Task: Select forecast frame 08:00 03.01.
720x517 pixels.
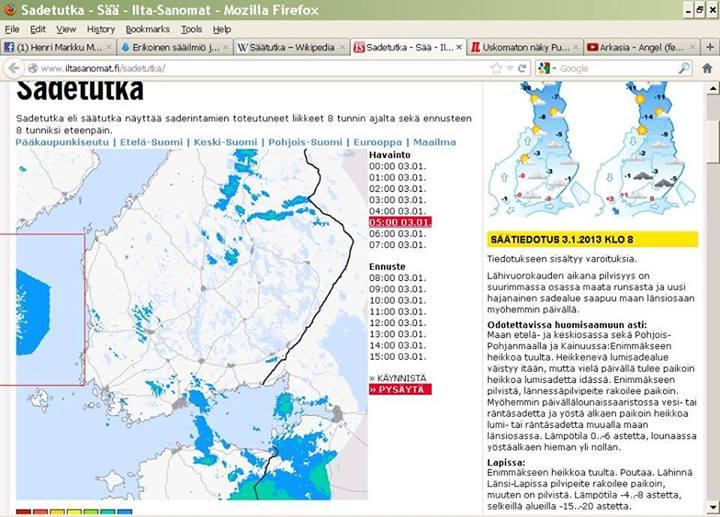Action: click(x=398, y=278)
